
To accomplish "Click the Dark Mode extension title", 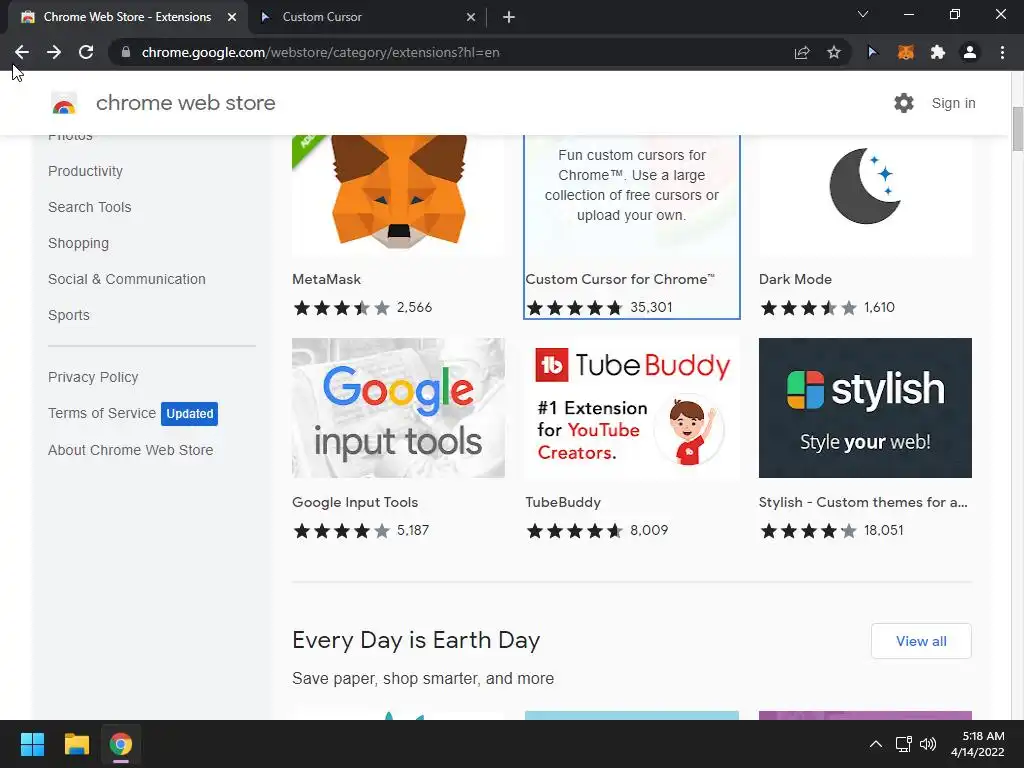I will tap(795, 279).
